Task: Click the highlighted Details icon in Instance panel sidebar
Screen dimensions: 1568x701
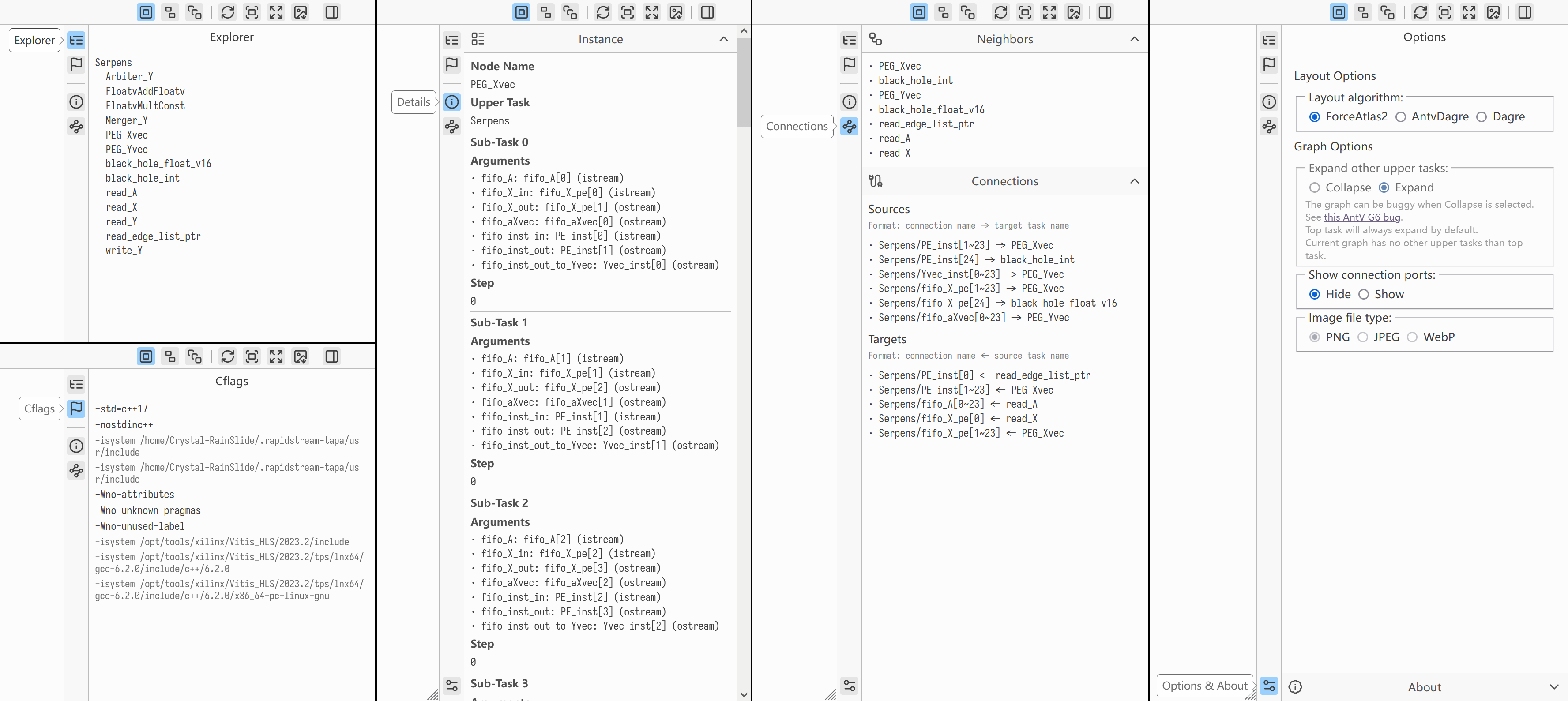Action: click(451, 102)
